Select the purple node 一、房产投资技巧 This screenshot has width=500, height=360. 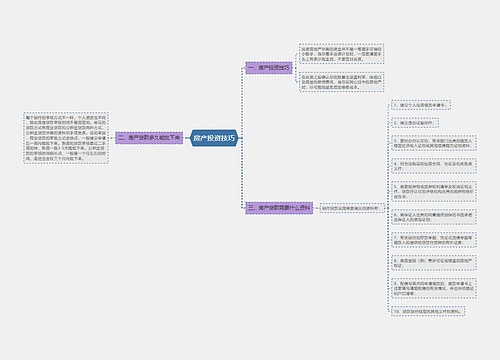(x=269, y=68)
